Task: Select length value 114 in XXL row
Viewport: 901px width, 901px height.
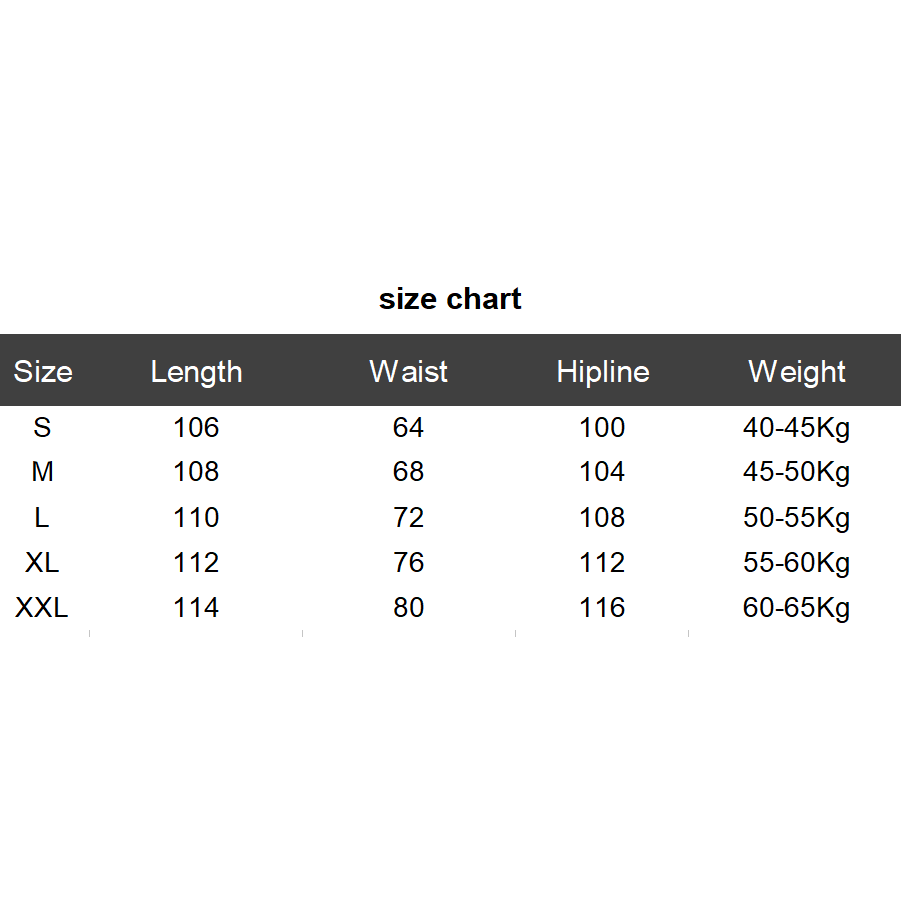Action: [196, 608]
